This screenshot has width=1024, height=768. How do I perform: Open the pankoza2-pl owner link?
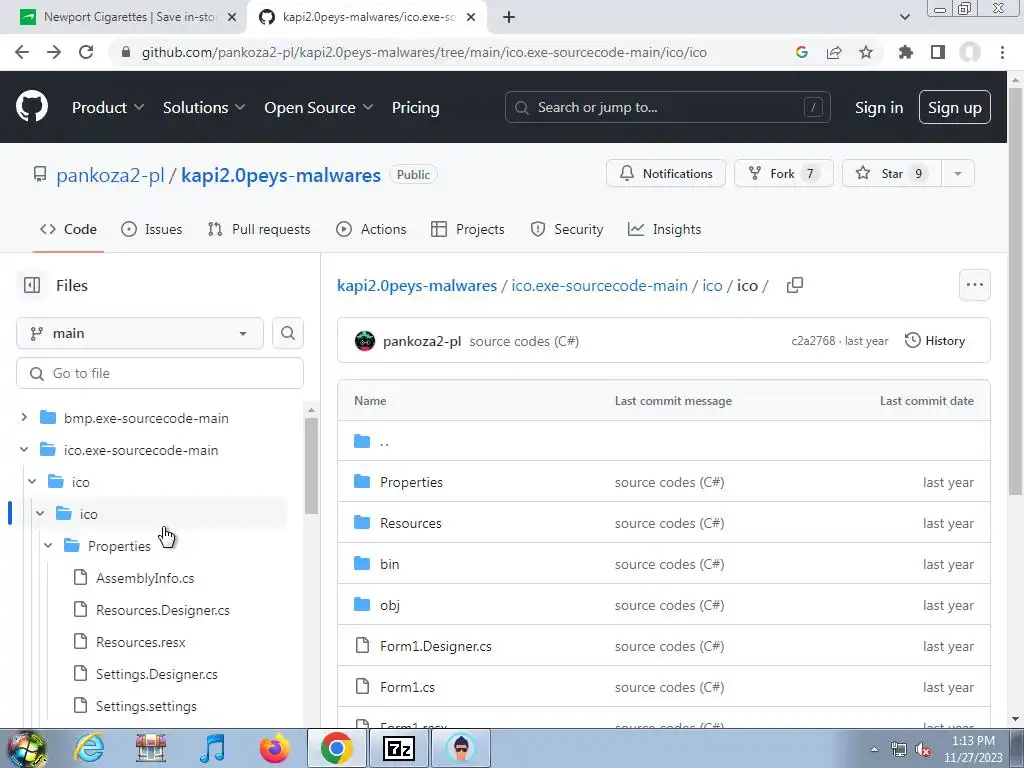(110, 175)
